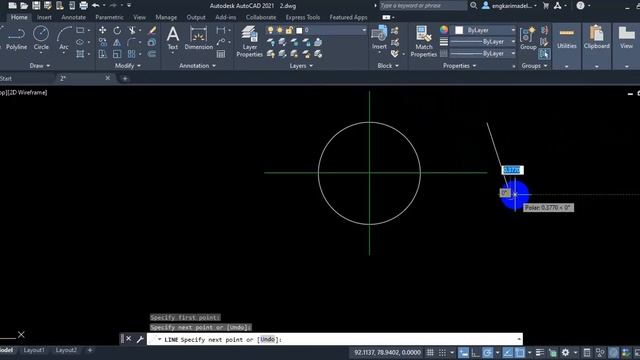The image size is (640, 360).
Task: Expand the Annotation panel
Action: (x=198, y=66)
